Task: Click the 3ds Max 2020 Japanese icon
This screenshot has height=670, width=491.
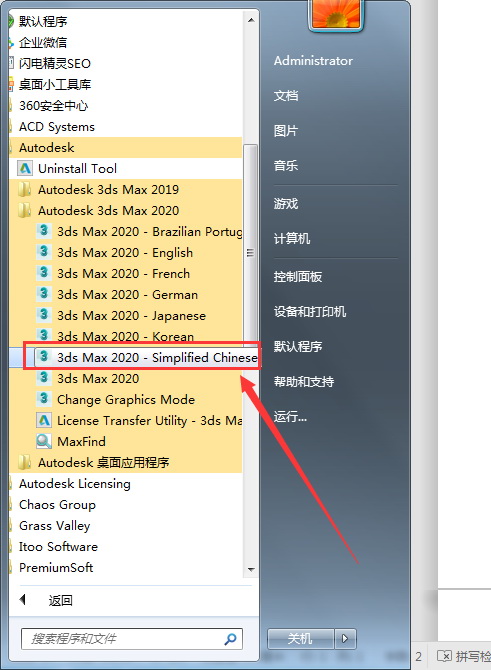Action: 44,314
